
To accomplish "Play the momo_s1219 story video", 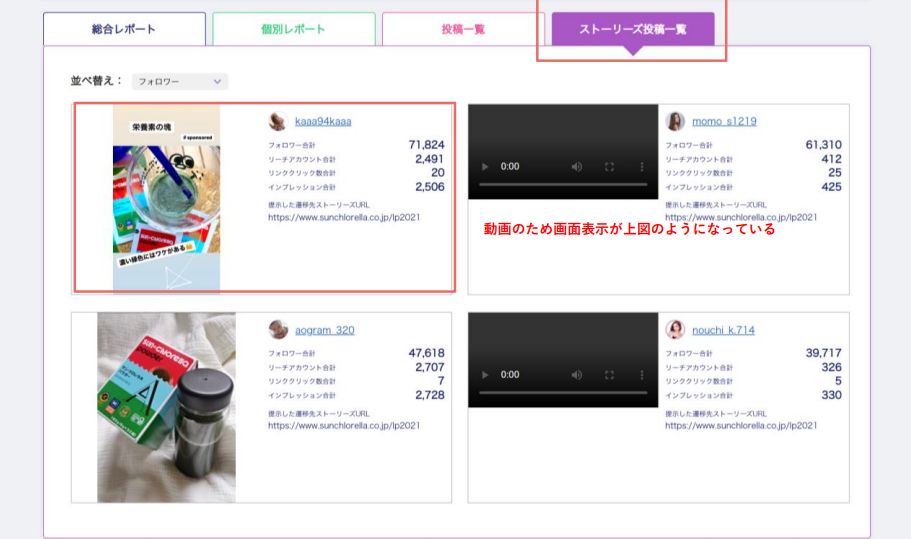I will (x=485, y=167).
